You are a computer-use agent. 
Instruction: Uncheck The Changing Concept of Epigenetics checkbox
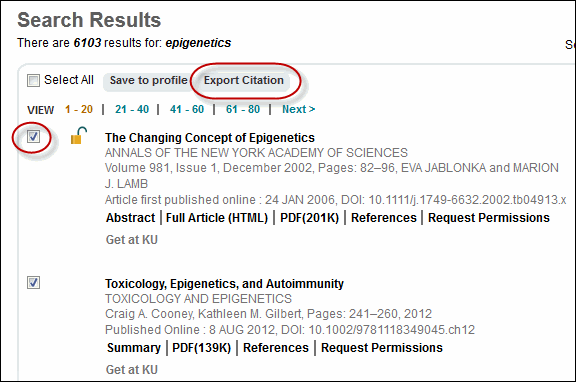pyautogui.click(x=33, y=137)
